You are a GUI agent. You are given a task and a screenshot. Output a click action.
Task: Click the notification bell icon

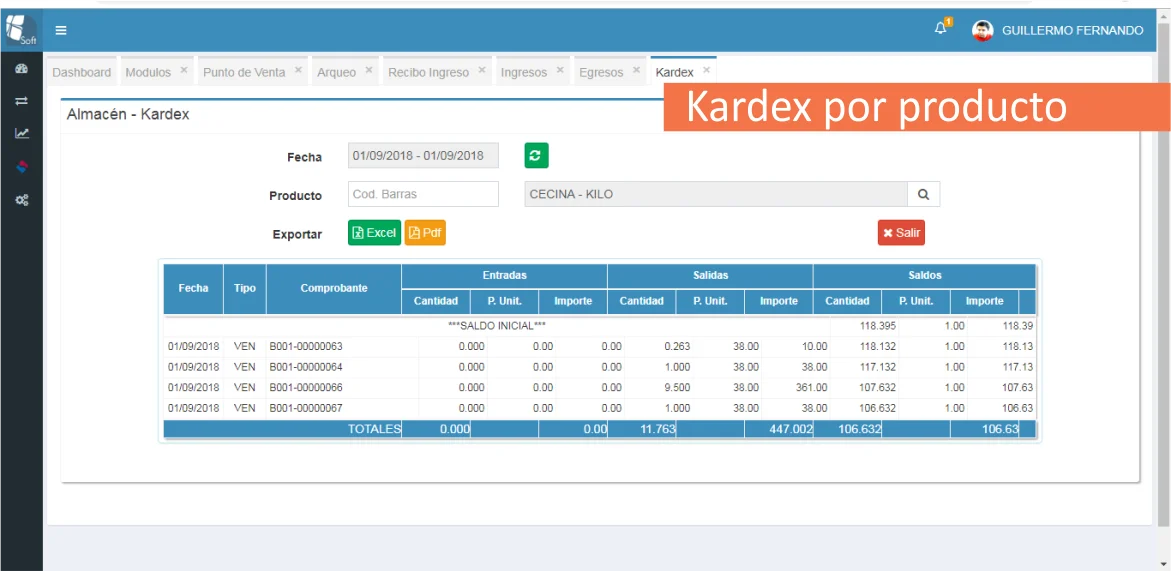[940, 29]
